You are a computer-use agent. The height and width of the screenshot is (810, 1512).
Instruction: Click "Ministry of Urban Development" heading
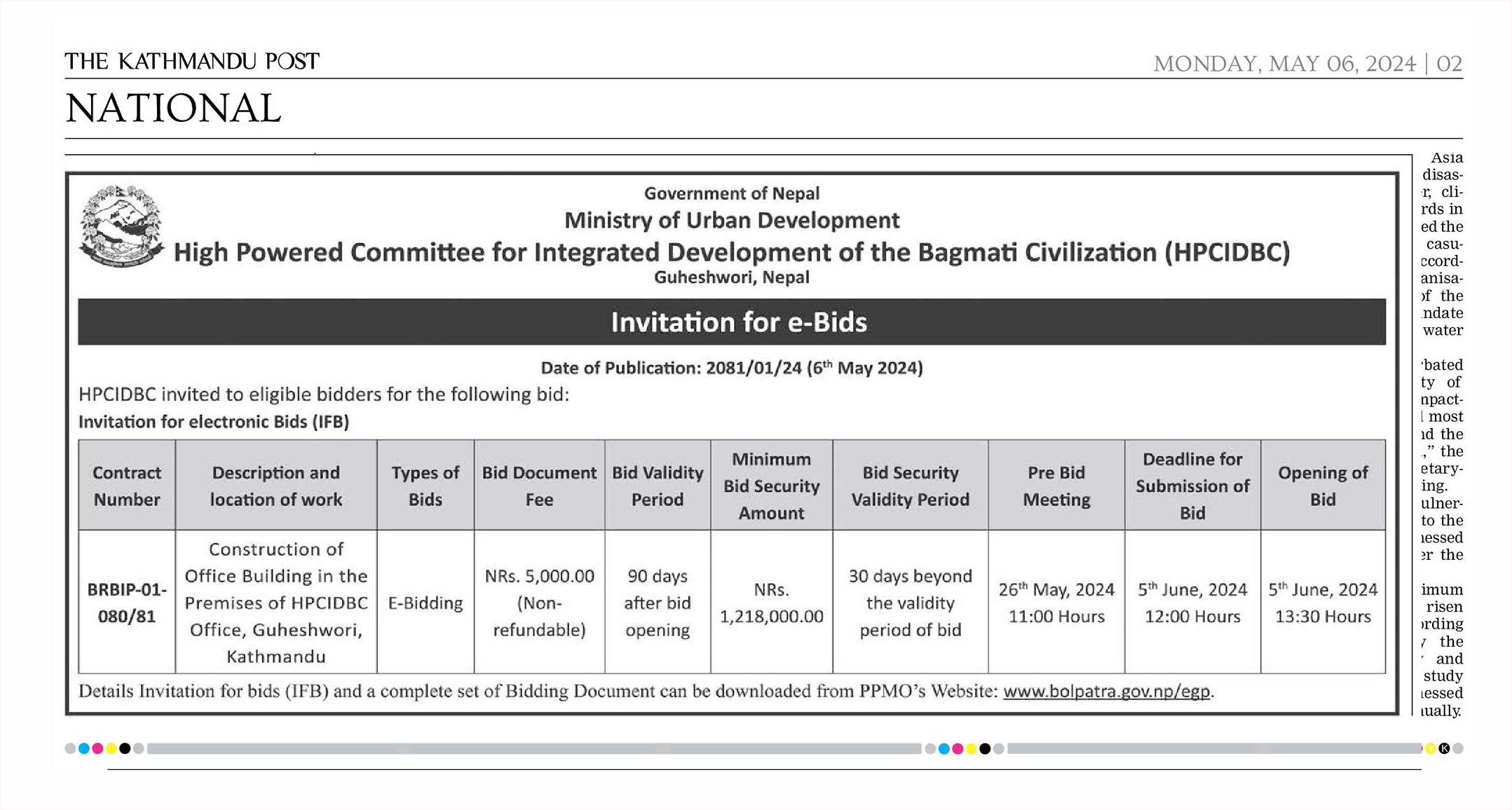coord(732,220)
